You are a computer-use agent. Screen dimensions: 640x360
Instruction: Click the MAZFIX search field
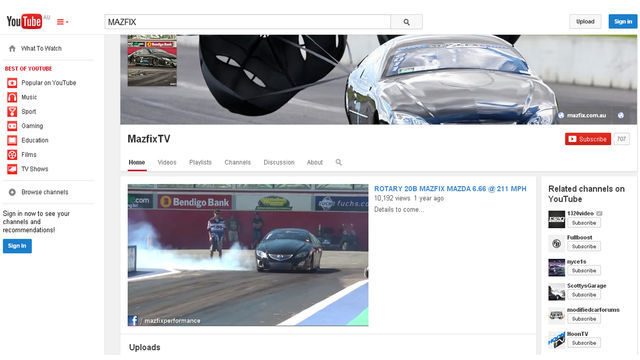click(247, 22)
